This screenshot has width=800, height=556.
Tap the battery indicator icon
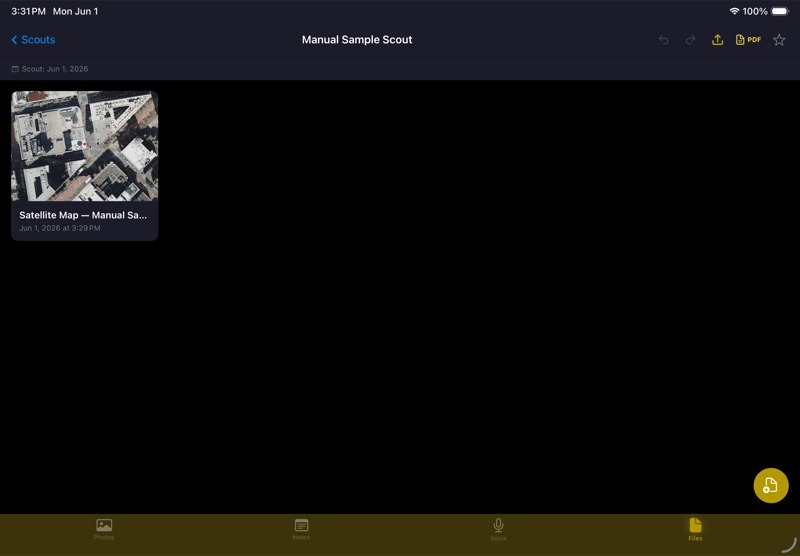(780, 11)
